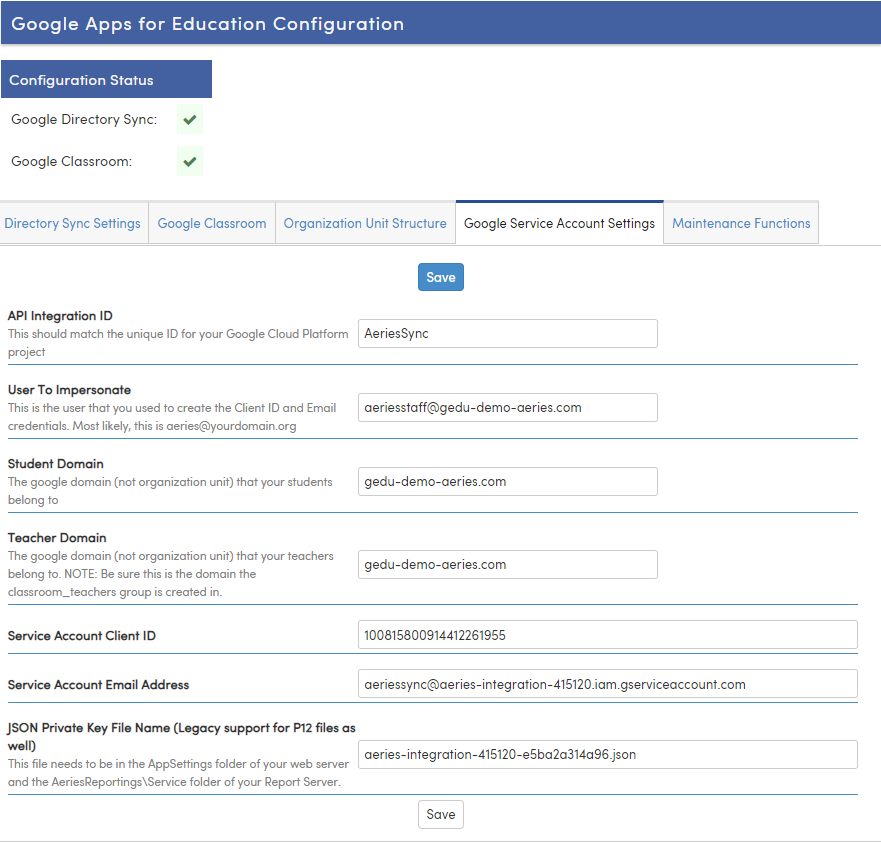Click the Student Domain label

(x=56, y=463)
